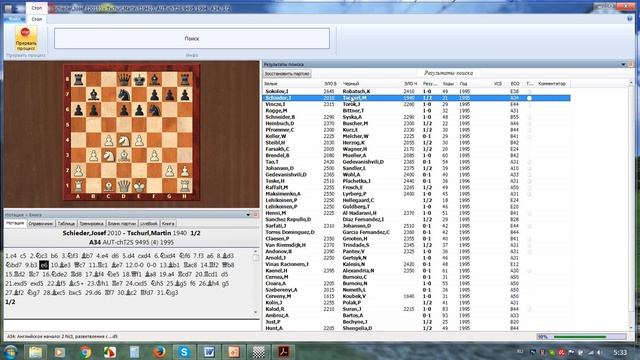This screenshot has height=360, width=640.
Task: Open the Windows Start button
Action: coord(11,352)
